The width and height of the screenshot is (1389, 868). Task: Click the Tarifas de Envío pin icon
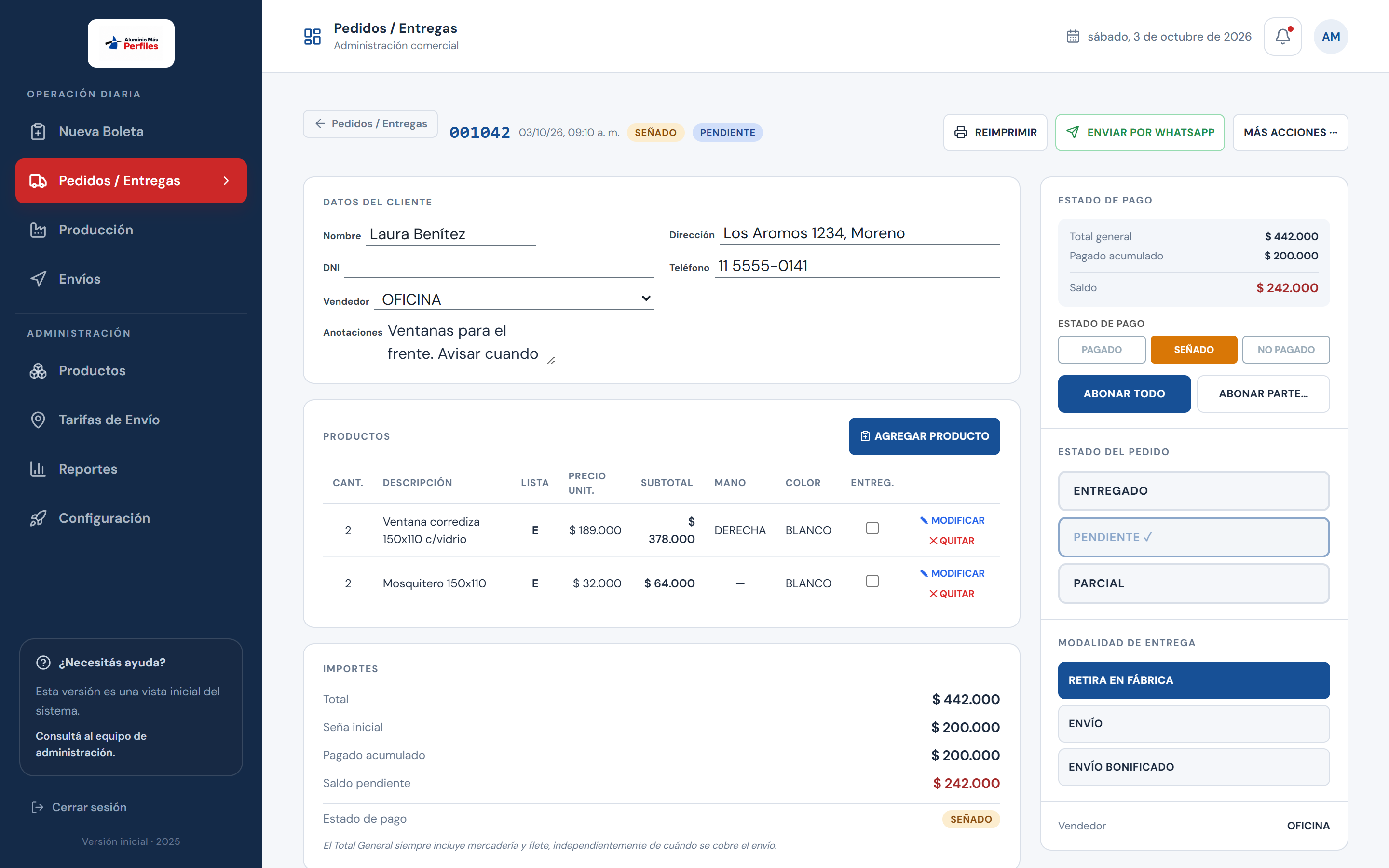pyautogui.click(x=38, y=420)
